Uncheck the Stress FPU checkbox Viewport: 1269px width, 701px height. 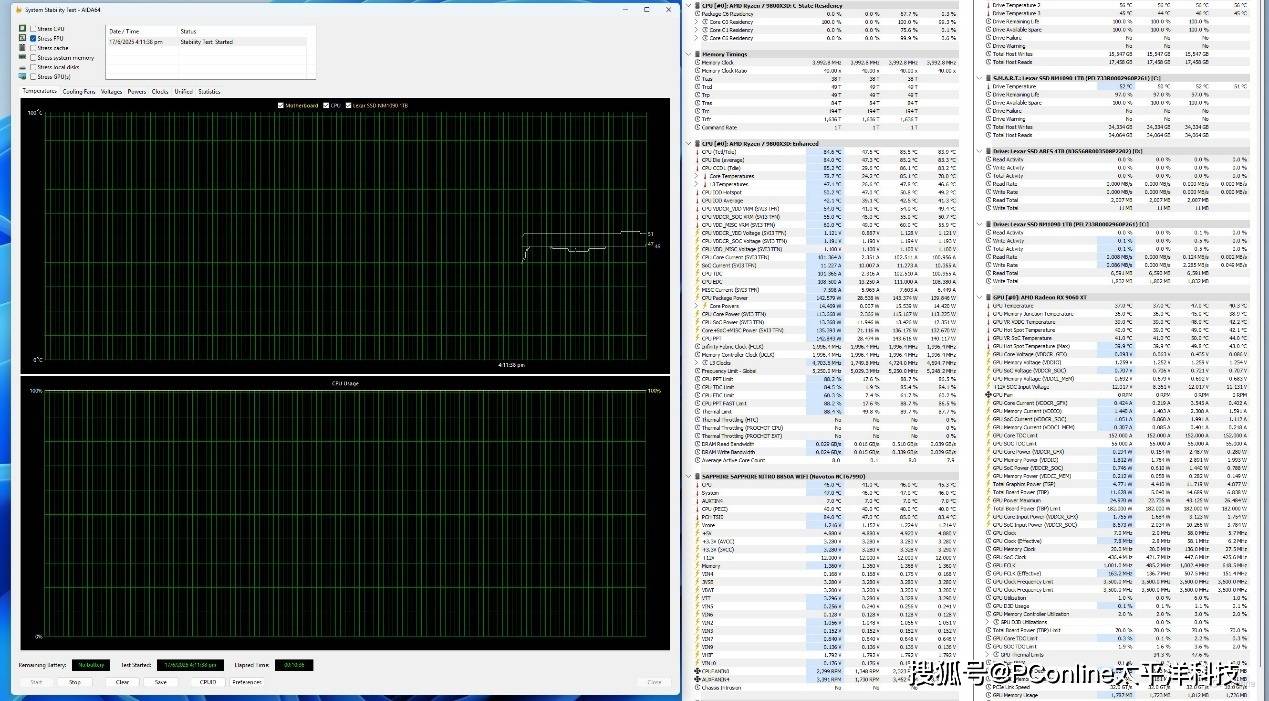pos(33,39)
